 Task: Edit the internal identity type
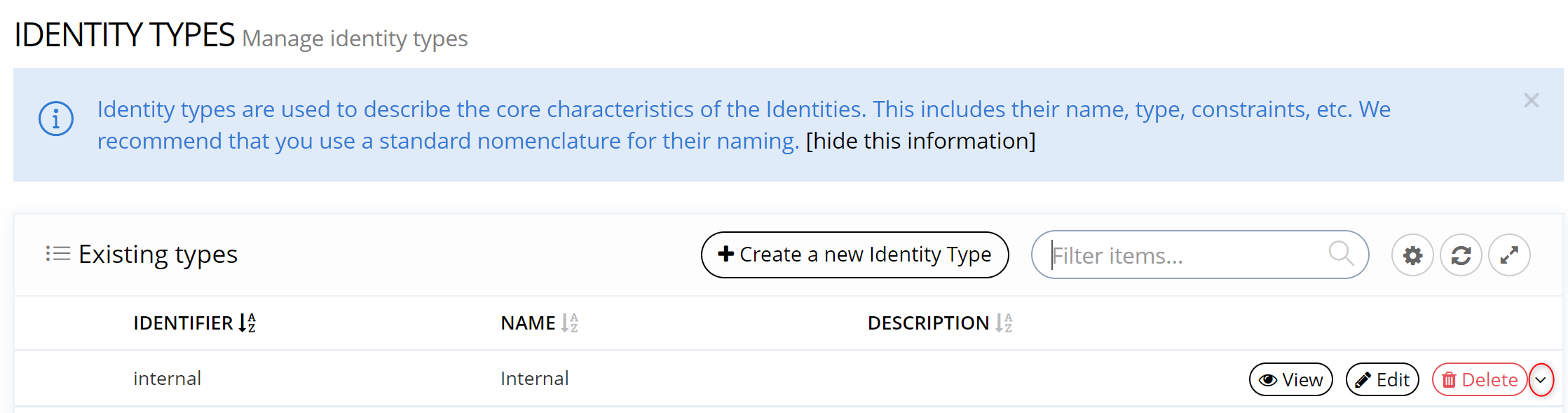point(1382,379)
